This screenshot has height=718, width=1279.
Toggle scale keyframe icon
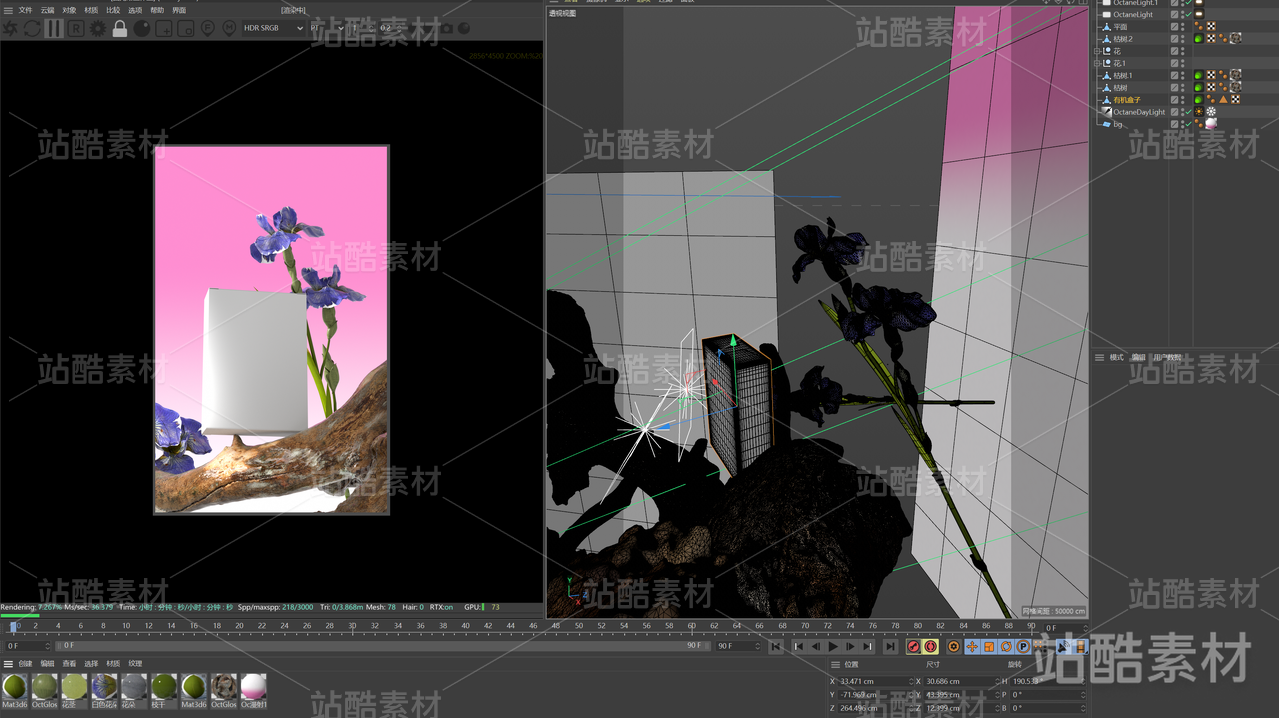989,647
